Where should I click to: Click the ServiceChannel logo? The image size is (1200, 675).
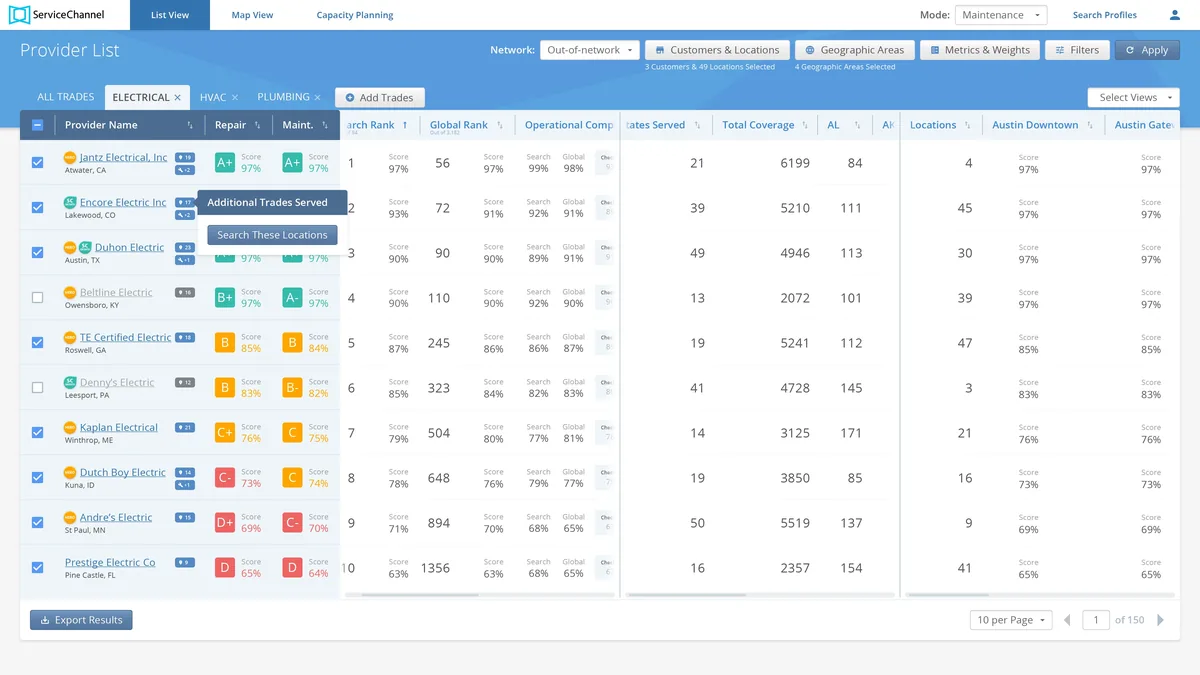coord(55,15)
